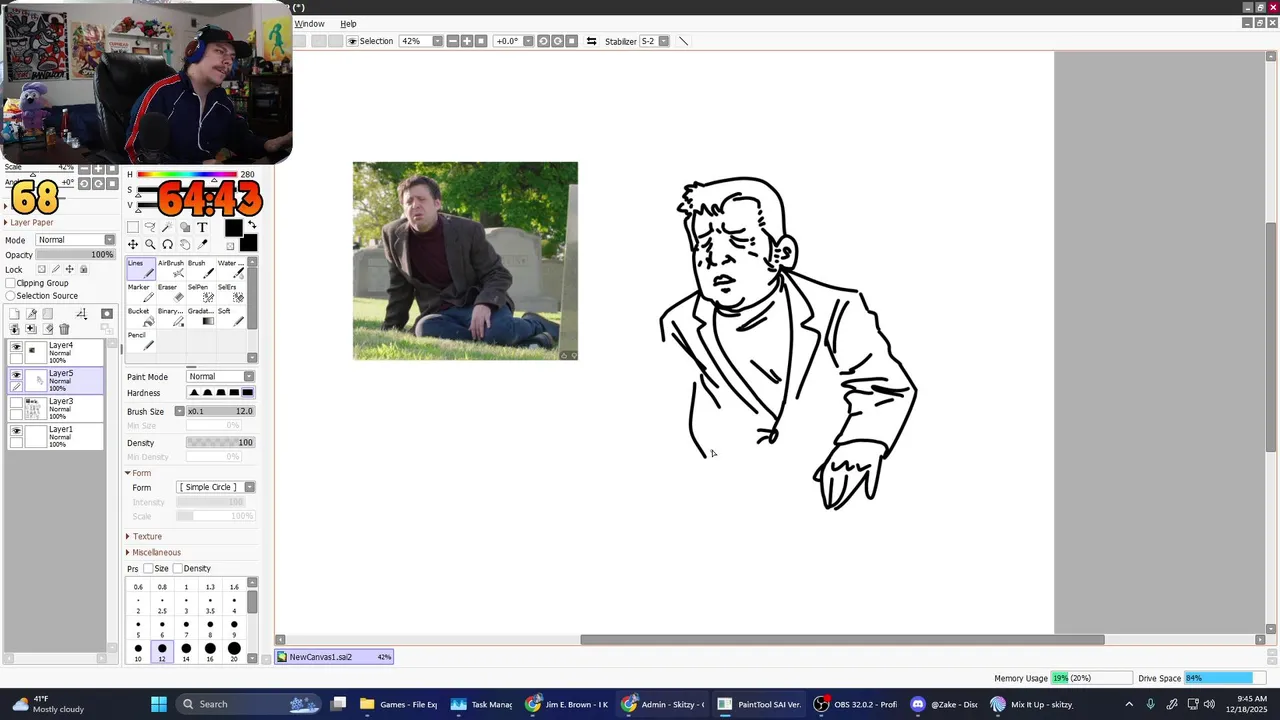Toggle straight line drawing mode
The height and width of the screenshot is (720, 1280).
[x=684, y=41]
